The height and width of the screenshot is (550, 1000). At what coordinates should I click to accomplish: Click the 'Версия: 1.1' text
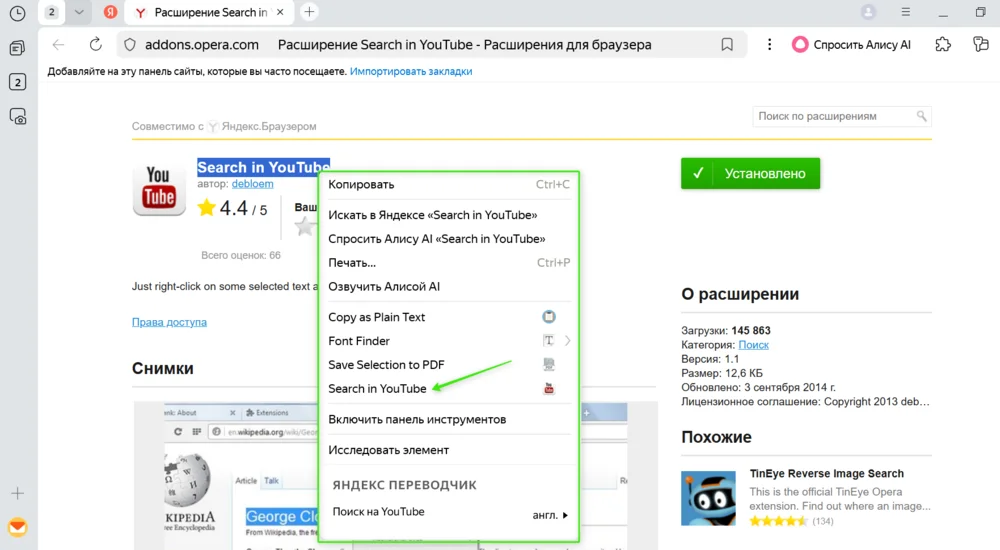[710, 359]
